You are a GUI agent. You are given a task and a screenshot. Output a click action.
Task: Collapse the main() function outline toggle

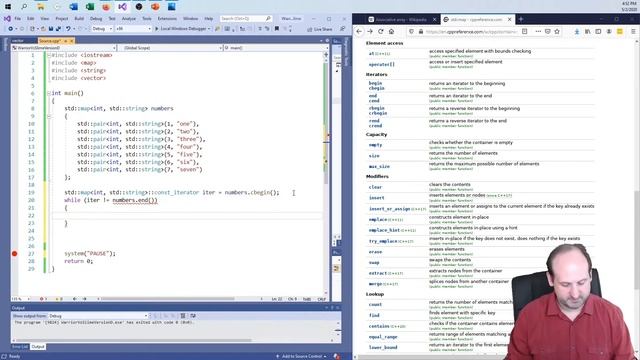pos(49,93)
